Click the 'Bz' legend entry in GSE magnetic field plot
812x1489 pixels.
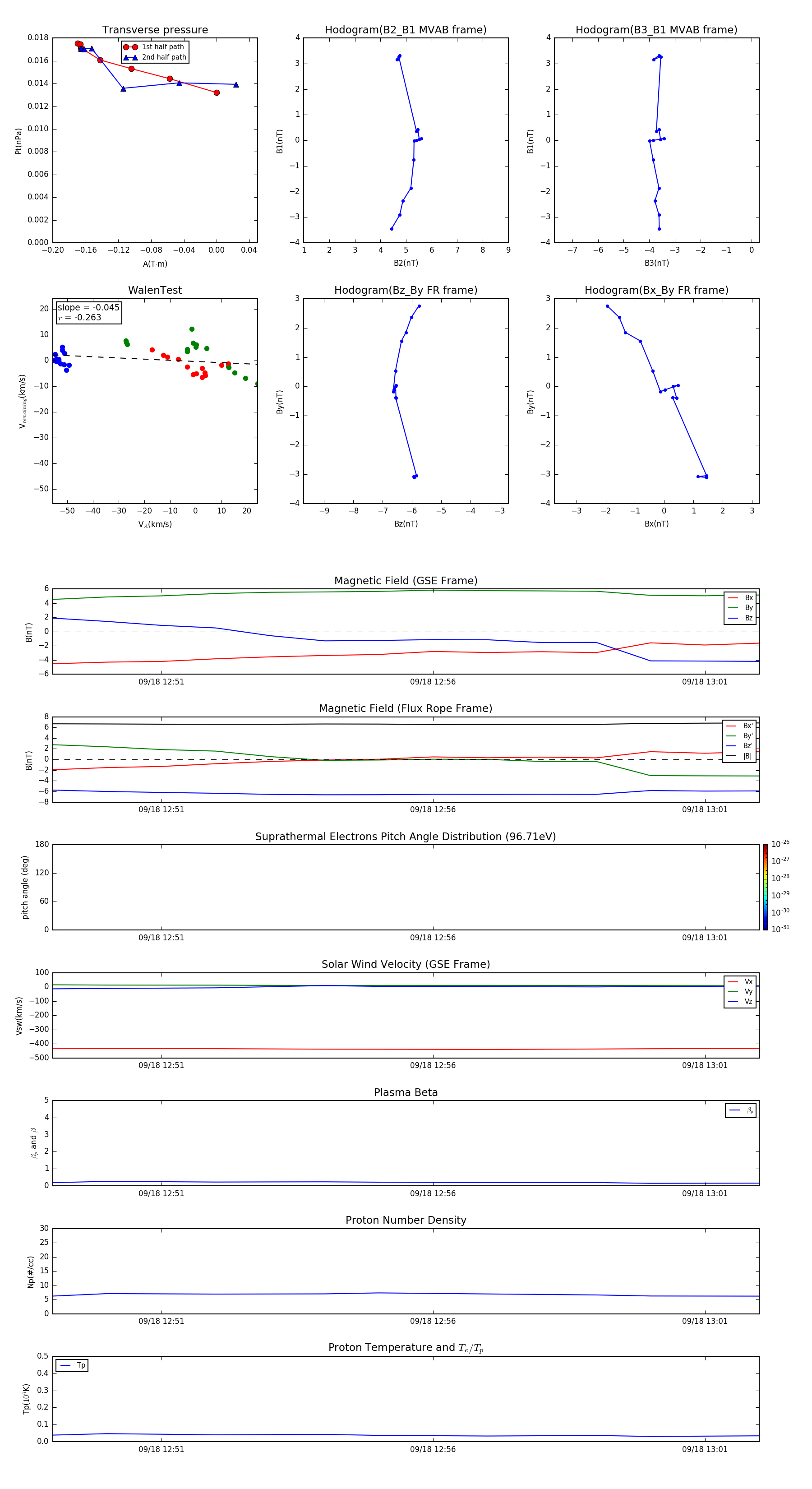pyautogui.click(x=740, y=618)
